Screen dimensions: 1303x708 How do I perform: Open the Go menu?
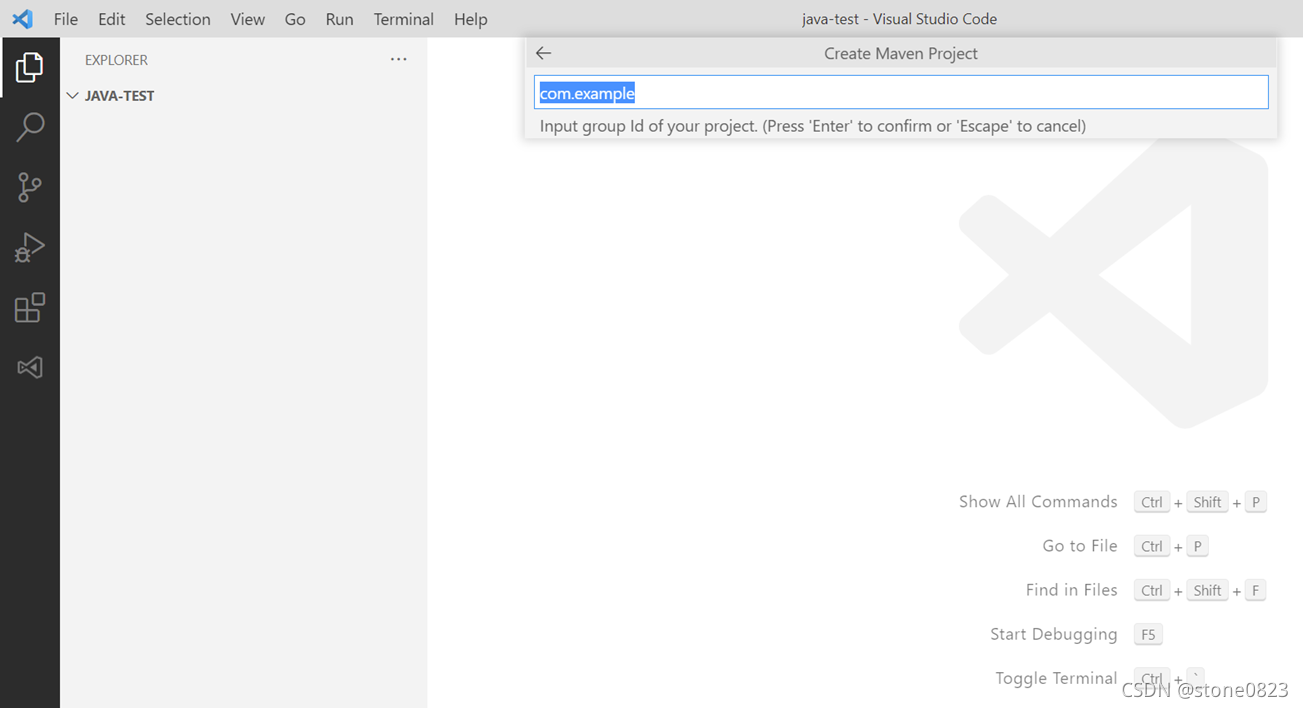[295, 19]
